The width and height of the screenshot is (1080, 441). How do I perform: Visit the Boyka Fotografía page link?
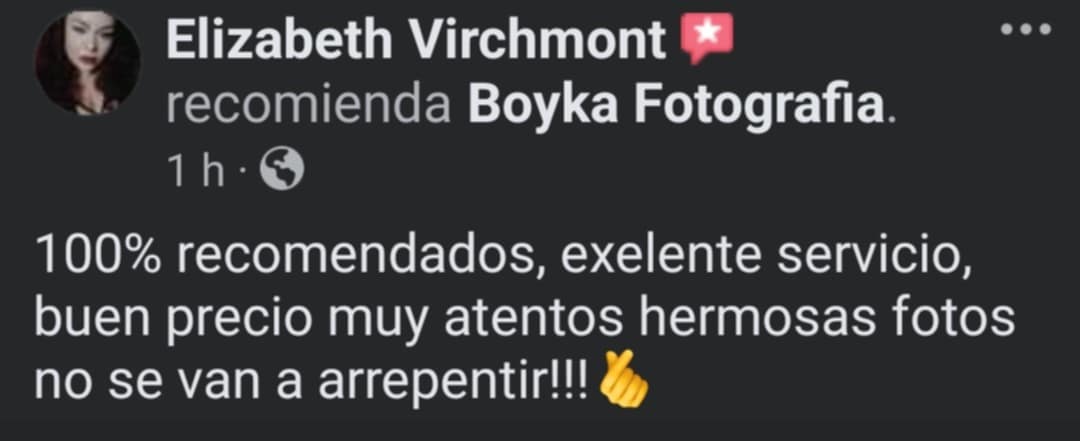[x=676, y=105]
